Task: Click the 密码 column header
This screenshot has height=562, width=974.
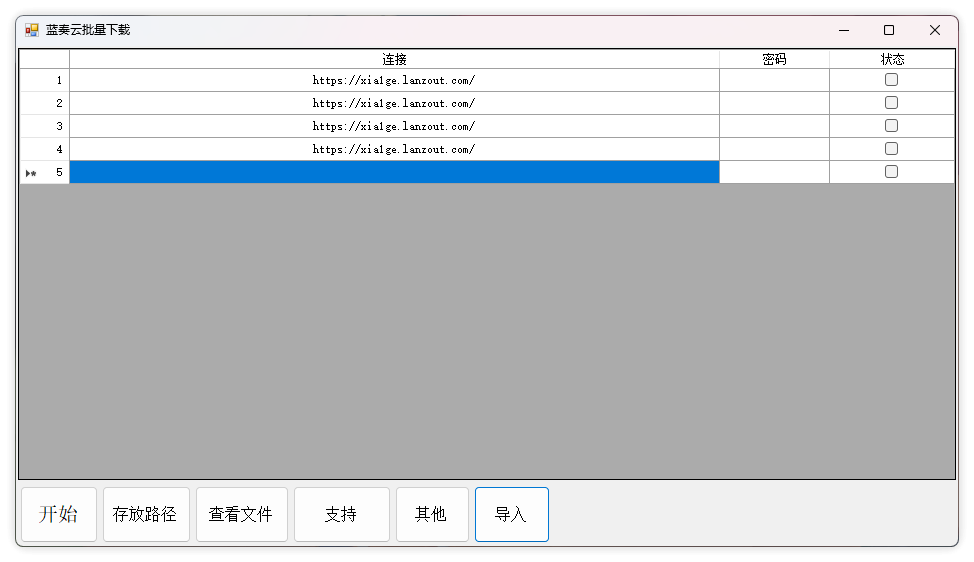Action: tap(775, 59)
